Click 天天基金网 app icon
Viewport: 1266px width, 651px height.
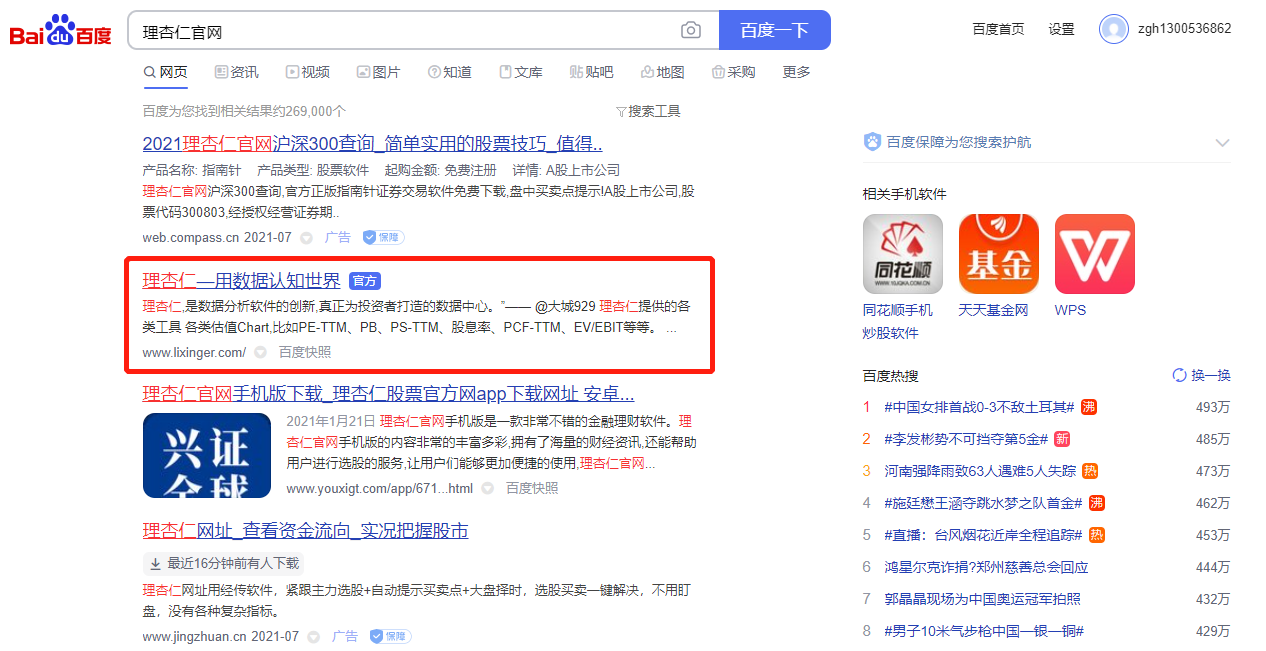(999, 254)
